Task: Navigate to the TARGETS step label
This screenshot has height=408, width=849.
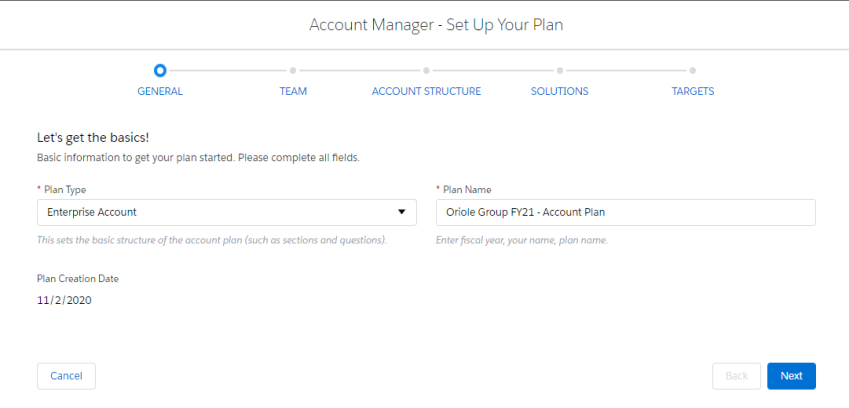Action: coord(693,91)
